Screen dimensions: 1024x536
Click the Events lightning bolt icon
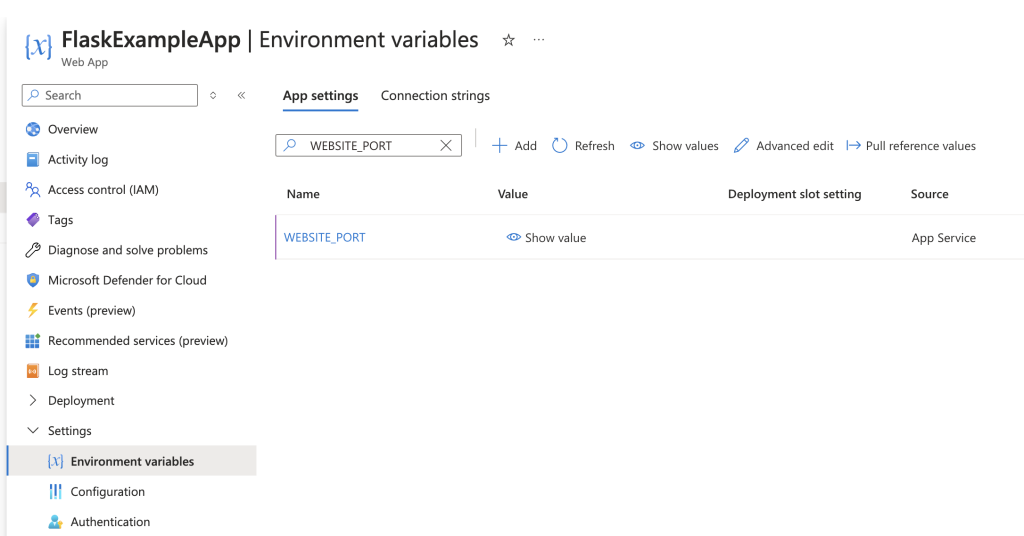[x=33, y=310]
